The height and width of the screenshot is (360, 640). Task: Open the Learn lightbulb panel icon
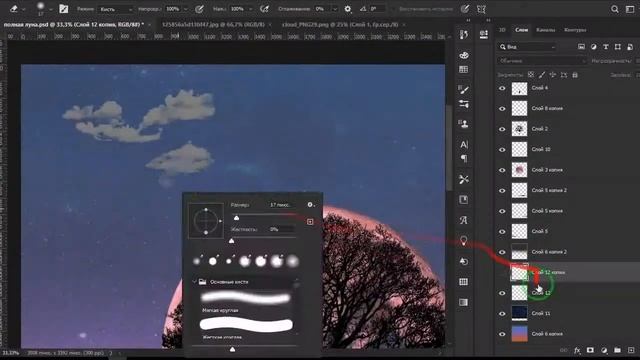coord(464,241)
